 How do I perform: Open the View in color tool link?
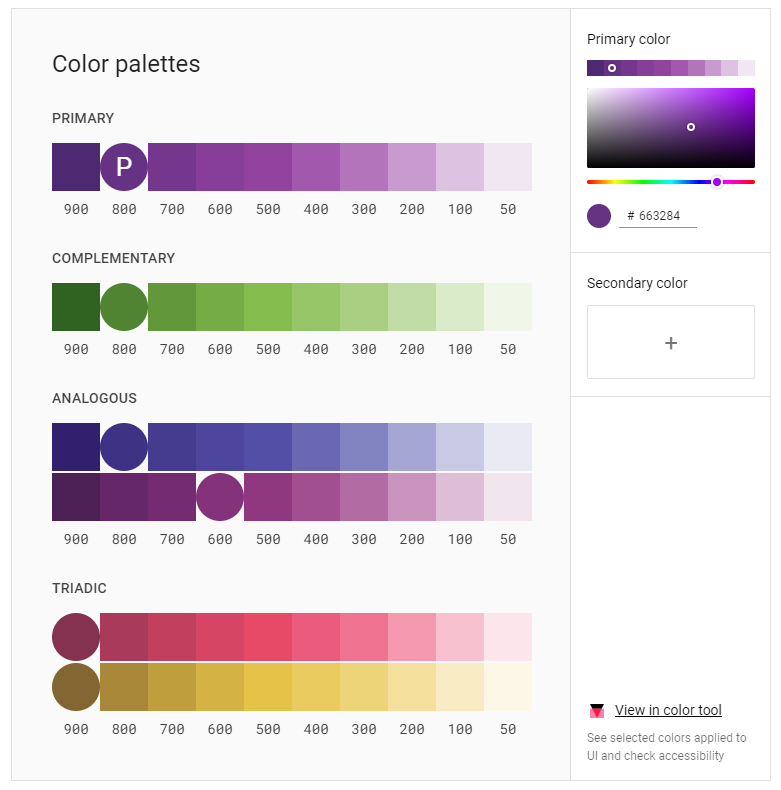pos(668,711)
